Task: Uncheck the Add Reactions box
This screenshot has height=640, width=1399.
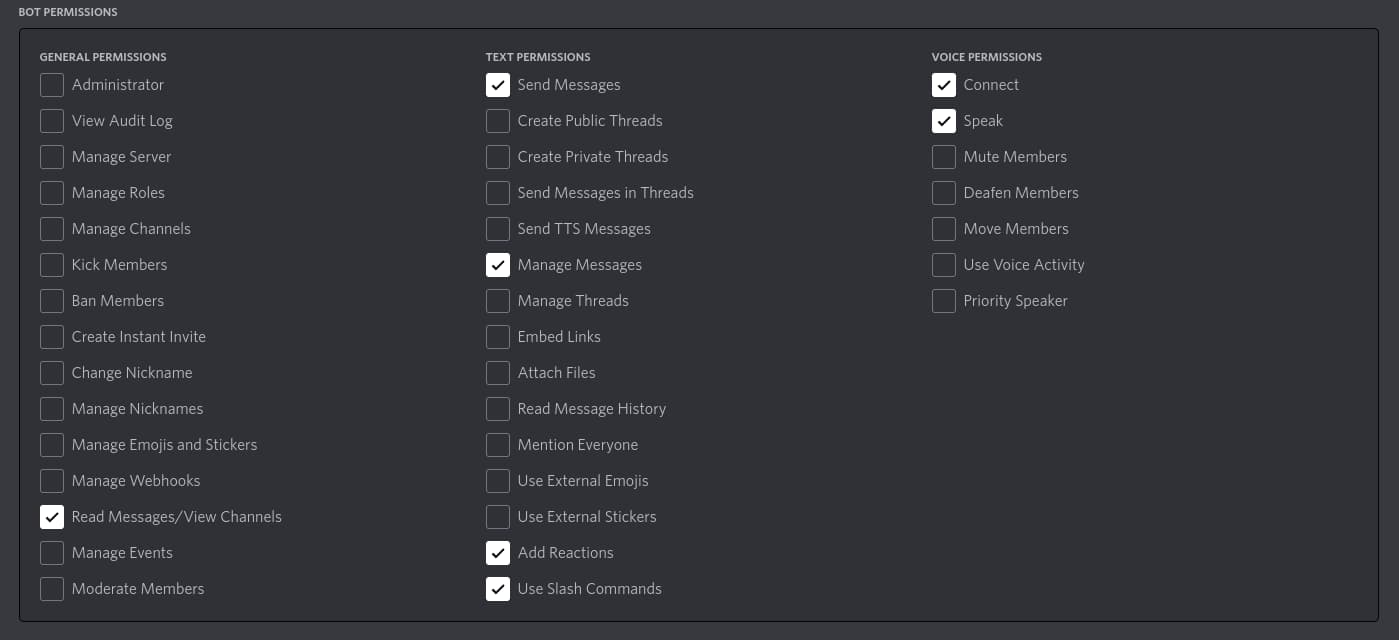Action: (498, 553)
